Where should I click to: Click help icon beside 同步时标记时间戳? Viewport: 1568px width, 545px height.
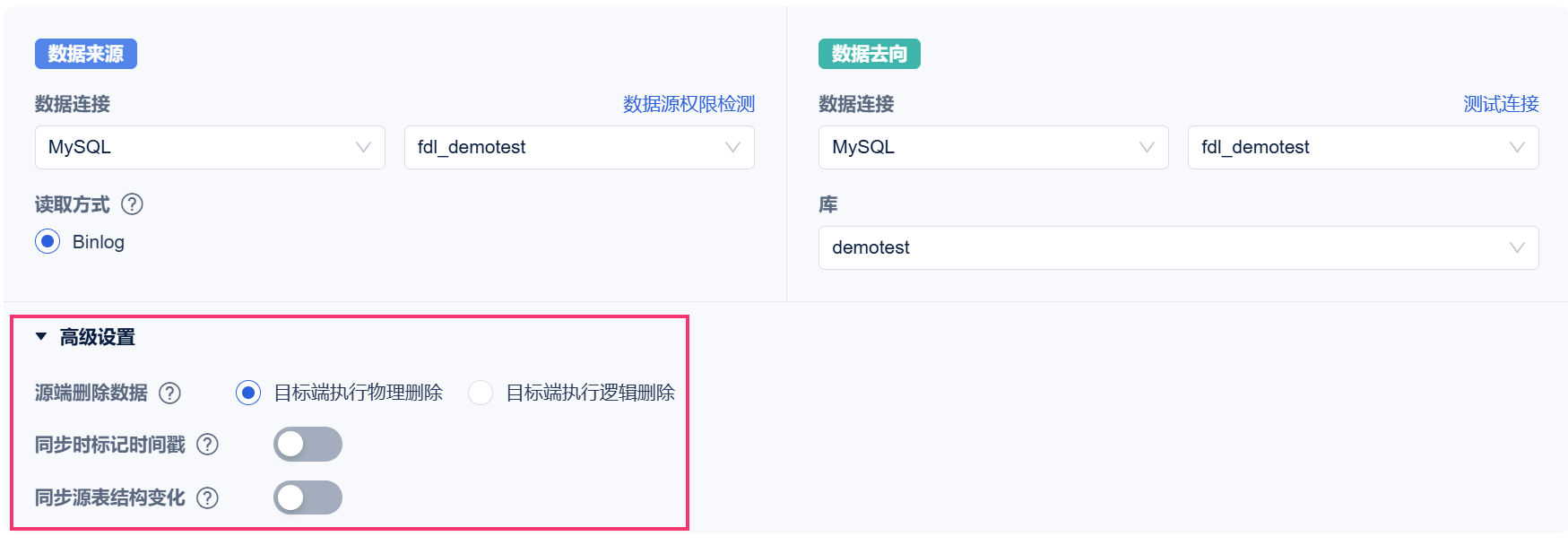click(x=207, y=445)
